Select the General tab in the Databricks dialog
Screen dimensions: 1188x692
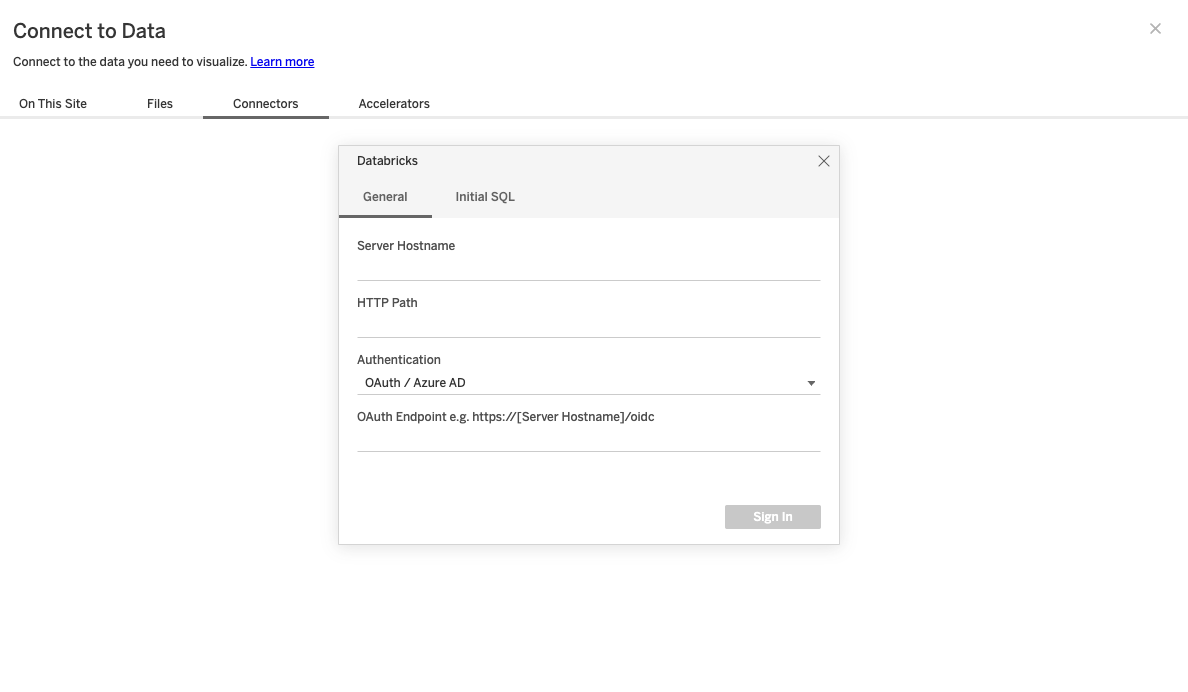pyautogui.click(x=385, y=196)
